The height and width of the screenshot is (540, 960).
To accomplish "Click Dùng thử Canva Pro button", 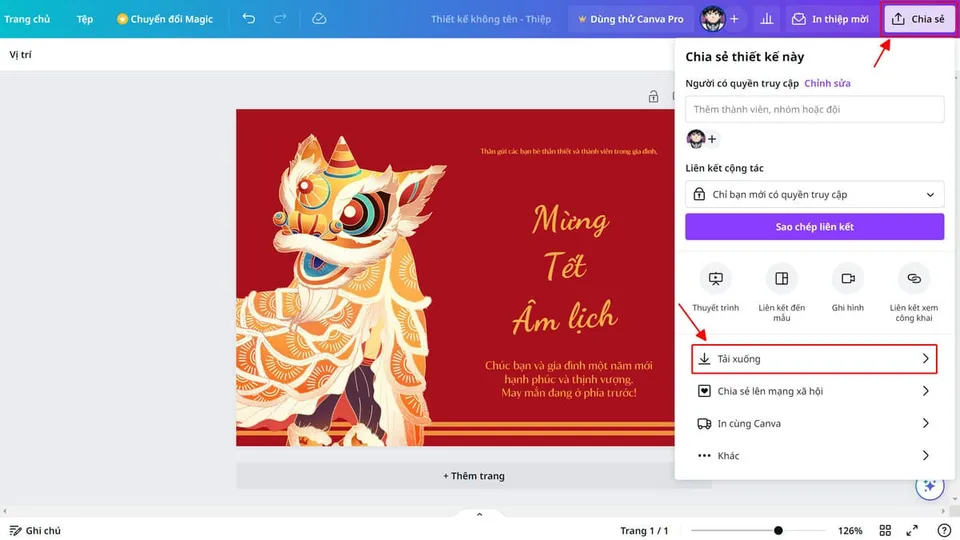I will coord(631,19).
